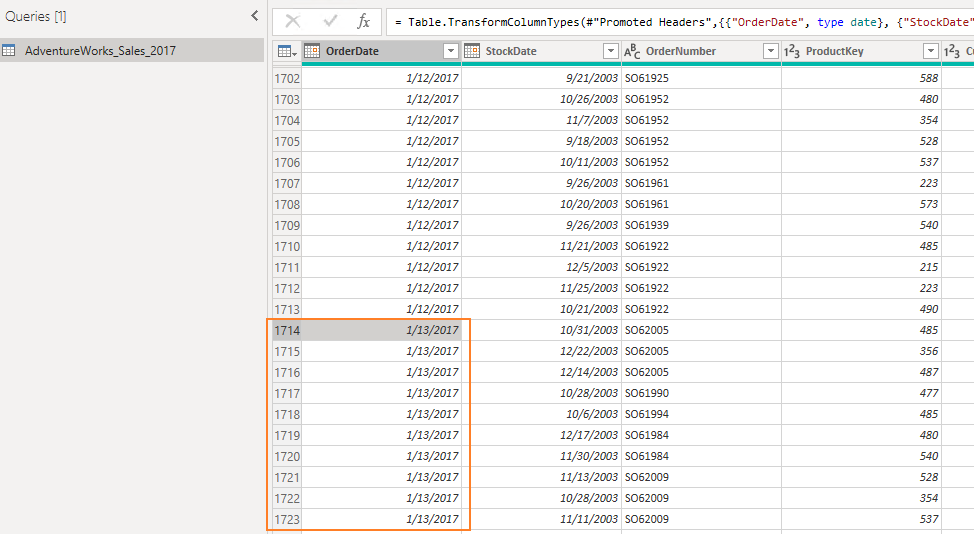Click the date type icon on OrderDate column
The image size is (974, 534).
pos(312,51)
